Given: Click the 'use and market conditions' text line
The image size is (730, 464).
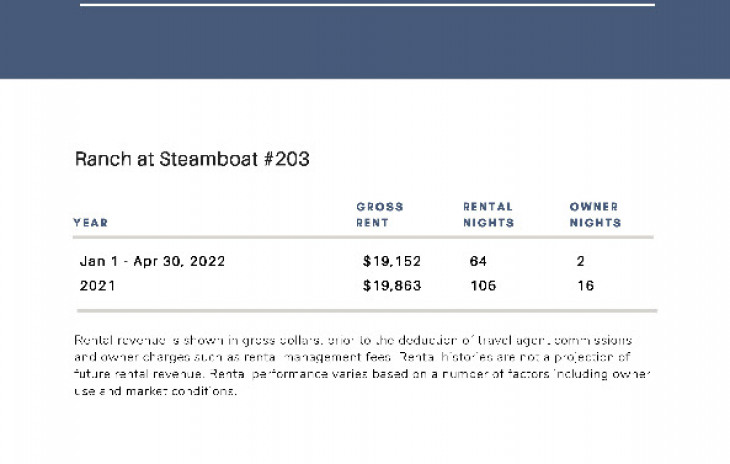Looking at the screenshot, I should 155,391.
